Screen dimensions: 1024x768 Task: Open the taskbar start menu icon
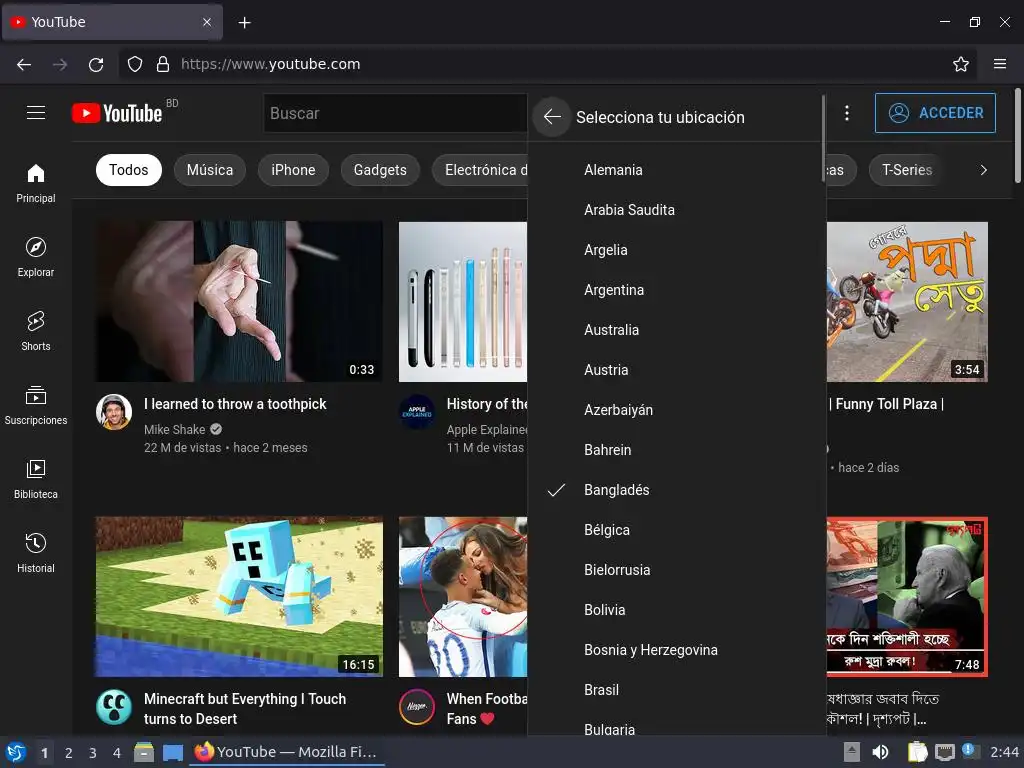pyautogui.click(x=16, y=752)
